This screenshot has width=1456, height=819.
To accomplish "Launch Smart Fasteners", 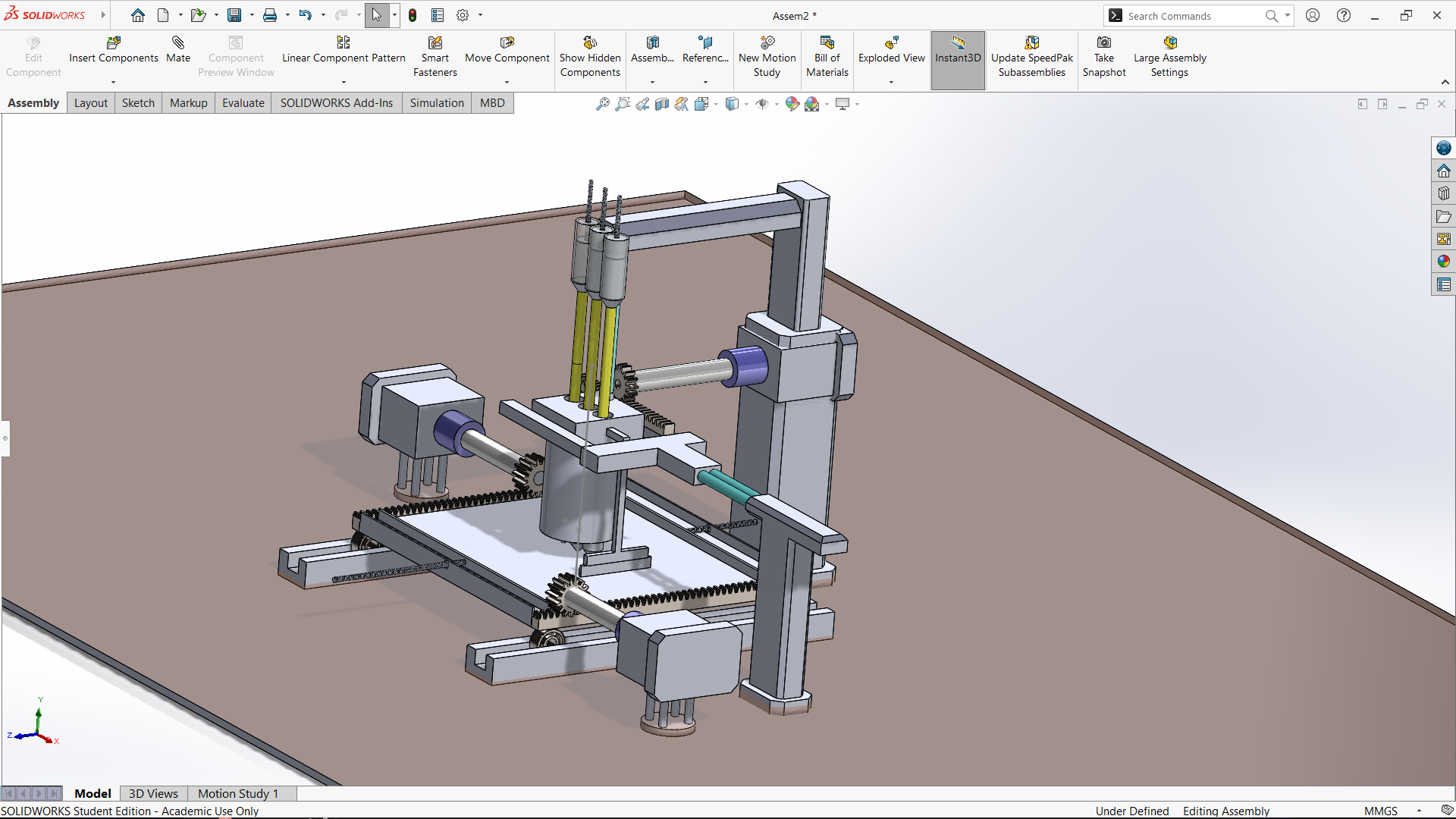I will 435,57.
